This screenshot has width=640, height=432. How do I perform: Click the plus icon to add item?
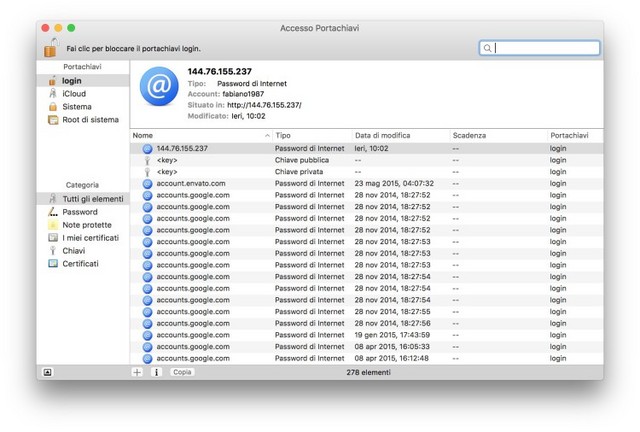coord(138,372)
